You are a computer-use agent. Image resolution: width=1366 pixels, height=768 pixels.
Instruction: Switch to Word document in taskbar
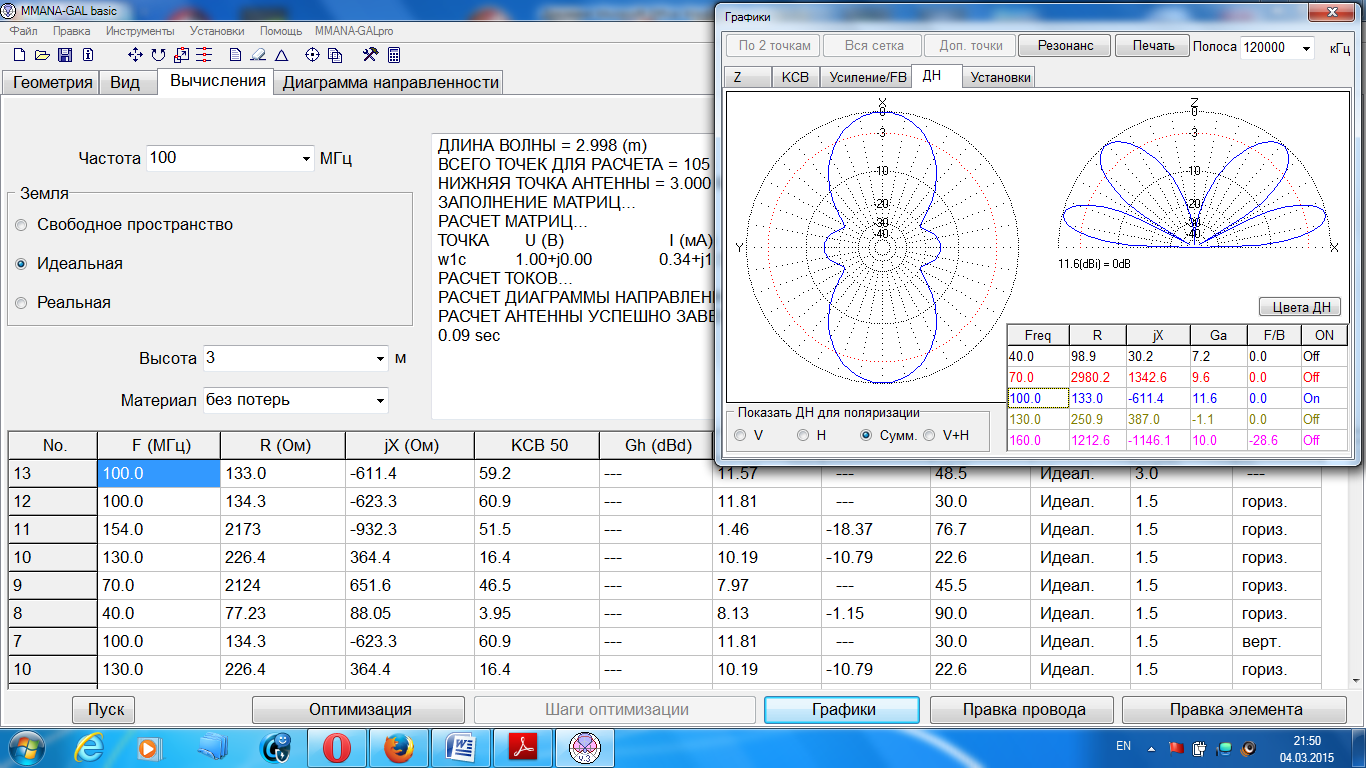[462, 747]
